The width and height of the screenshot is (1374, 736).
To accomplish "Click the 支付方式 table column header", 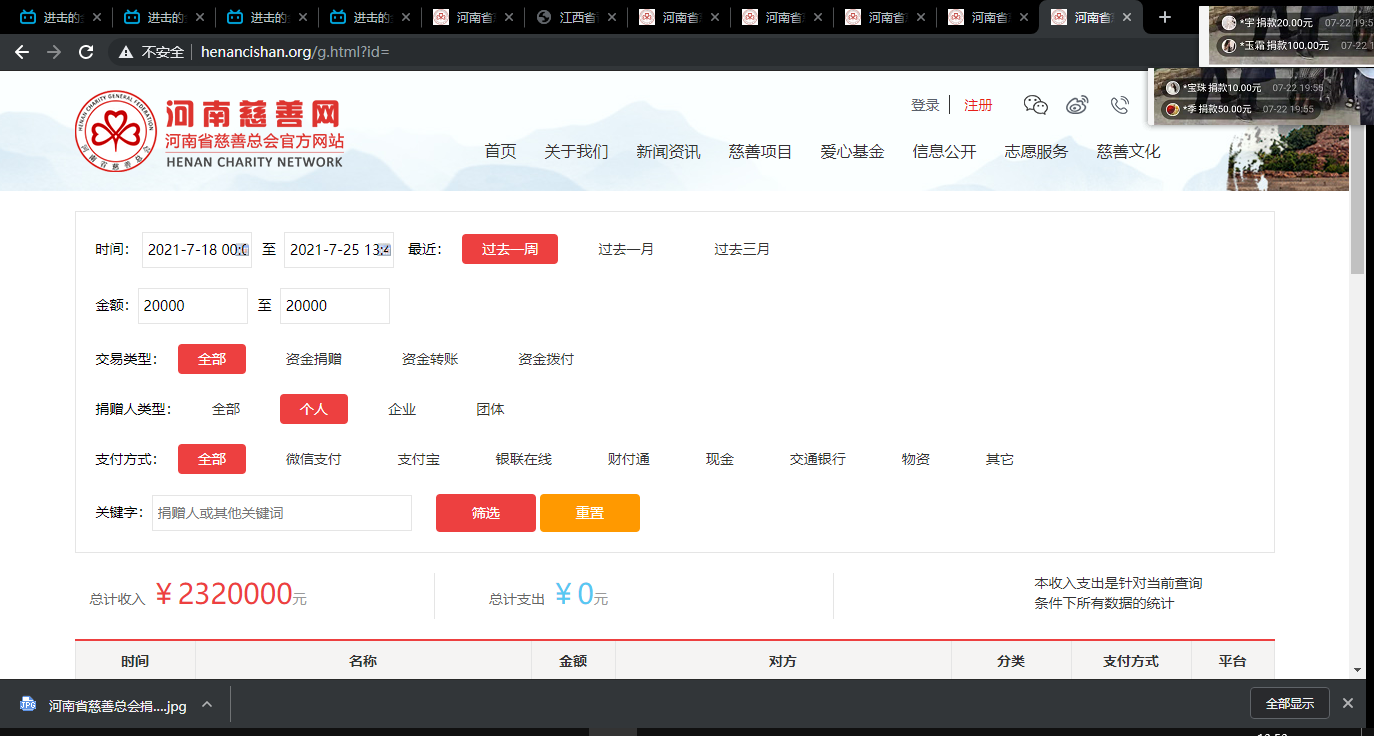I will [1131, 661].
